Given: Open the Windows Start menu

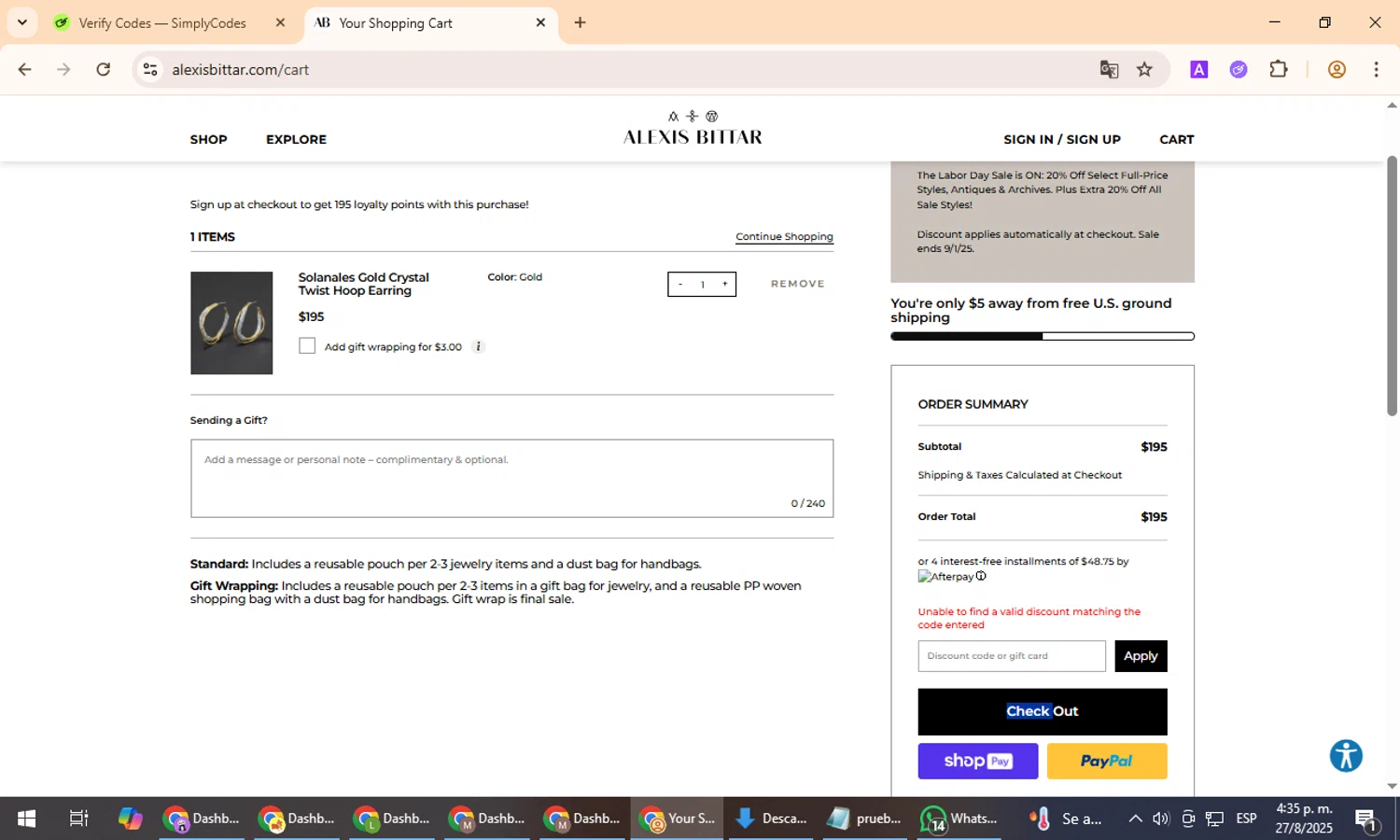Looking at the screenshot, I should point(26,819).
